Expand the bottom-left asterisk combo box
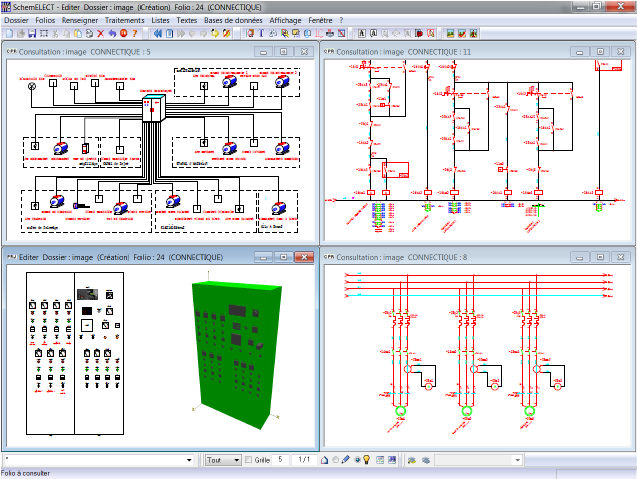Screen dimensions: 638x479 coord(189,460)
